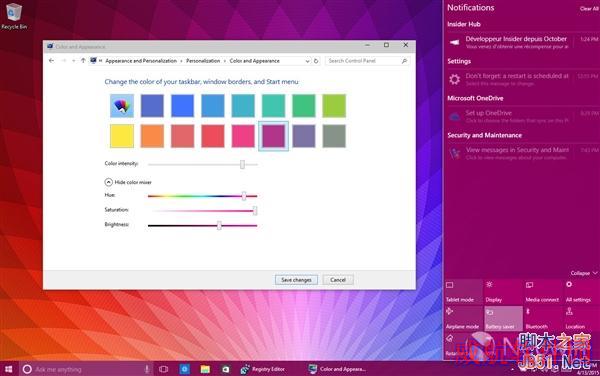
Task: Select Personalization breadcrumb
Action: click(x=203, y=61)
